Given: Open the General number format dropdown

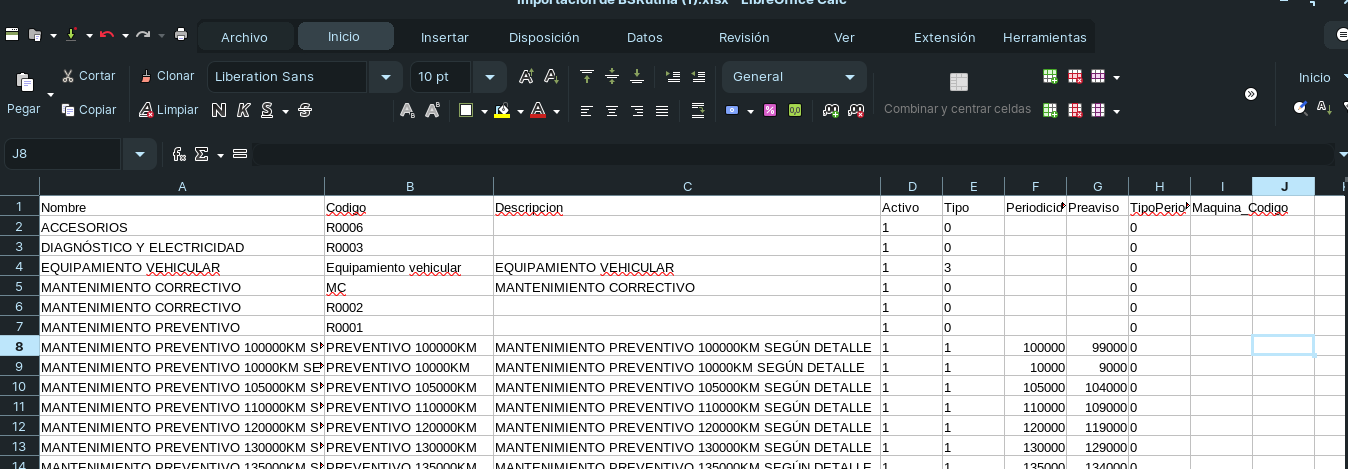Looking at the screenshot, I should [850, 77].
